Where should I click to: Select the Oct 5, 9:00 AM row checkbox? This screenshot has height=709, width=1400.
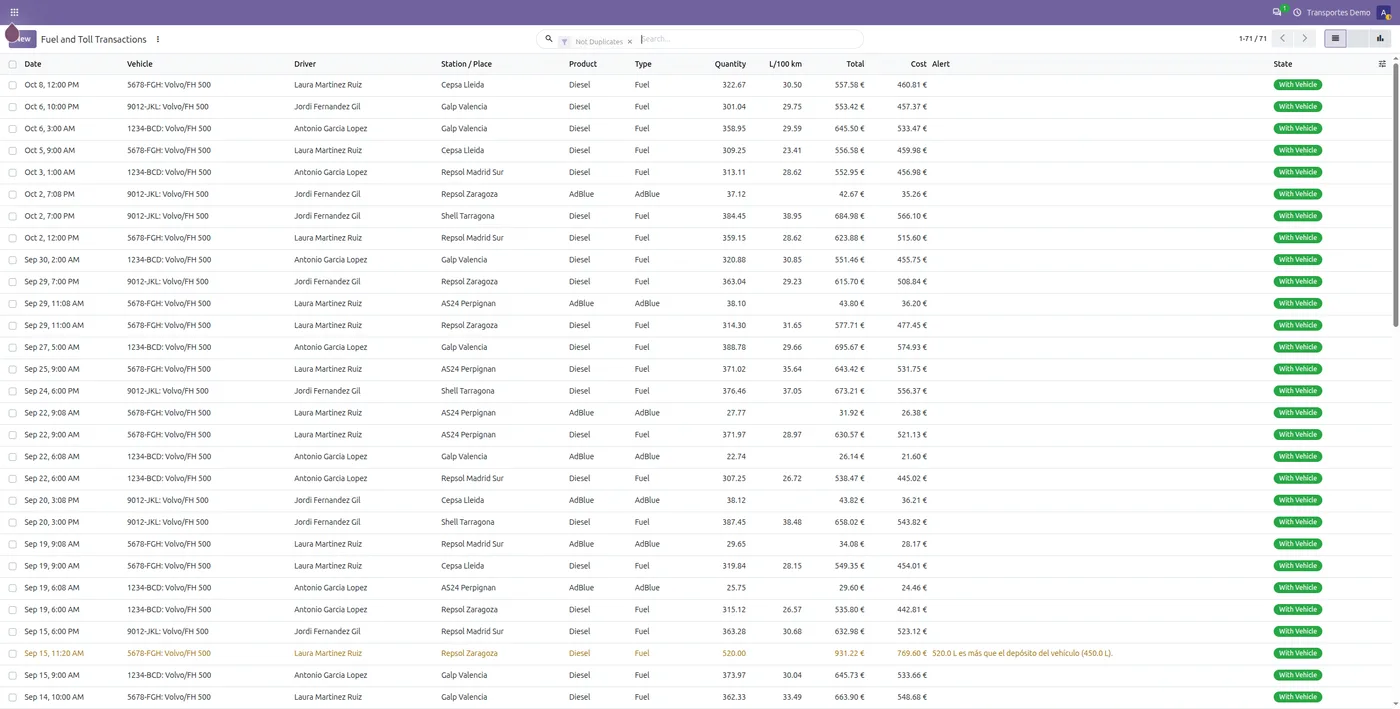[13, 151]
